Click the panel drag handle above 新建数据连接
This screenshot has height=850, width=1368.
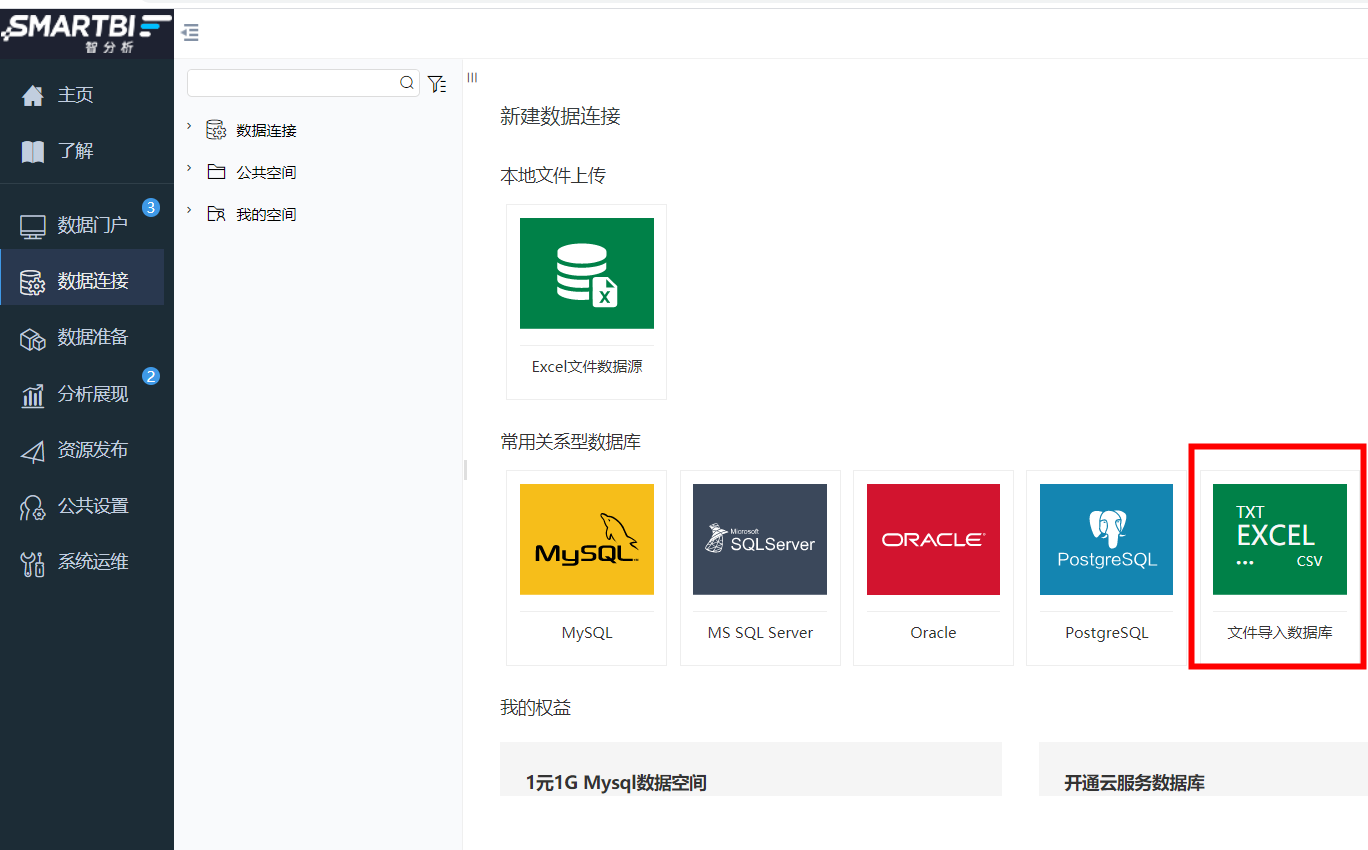click(x=473, y=77)
